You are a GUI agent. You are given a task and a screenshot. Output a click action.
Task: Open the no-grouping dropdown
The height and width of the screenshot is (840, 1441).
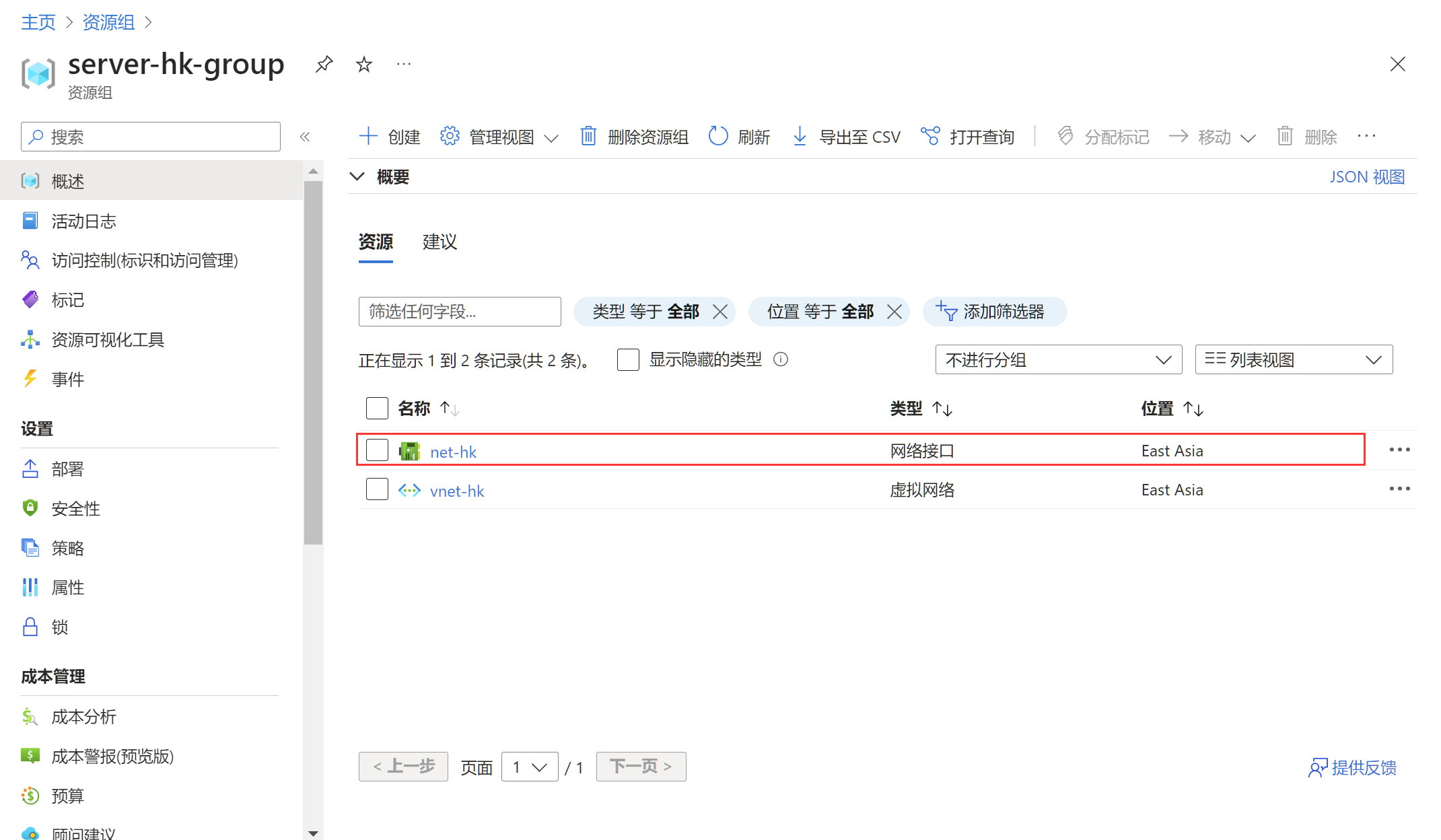point(1058,359)
